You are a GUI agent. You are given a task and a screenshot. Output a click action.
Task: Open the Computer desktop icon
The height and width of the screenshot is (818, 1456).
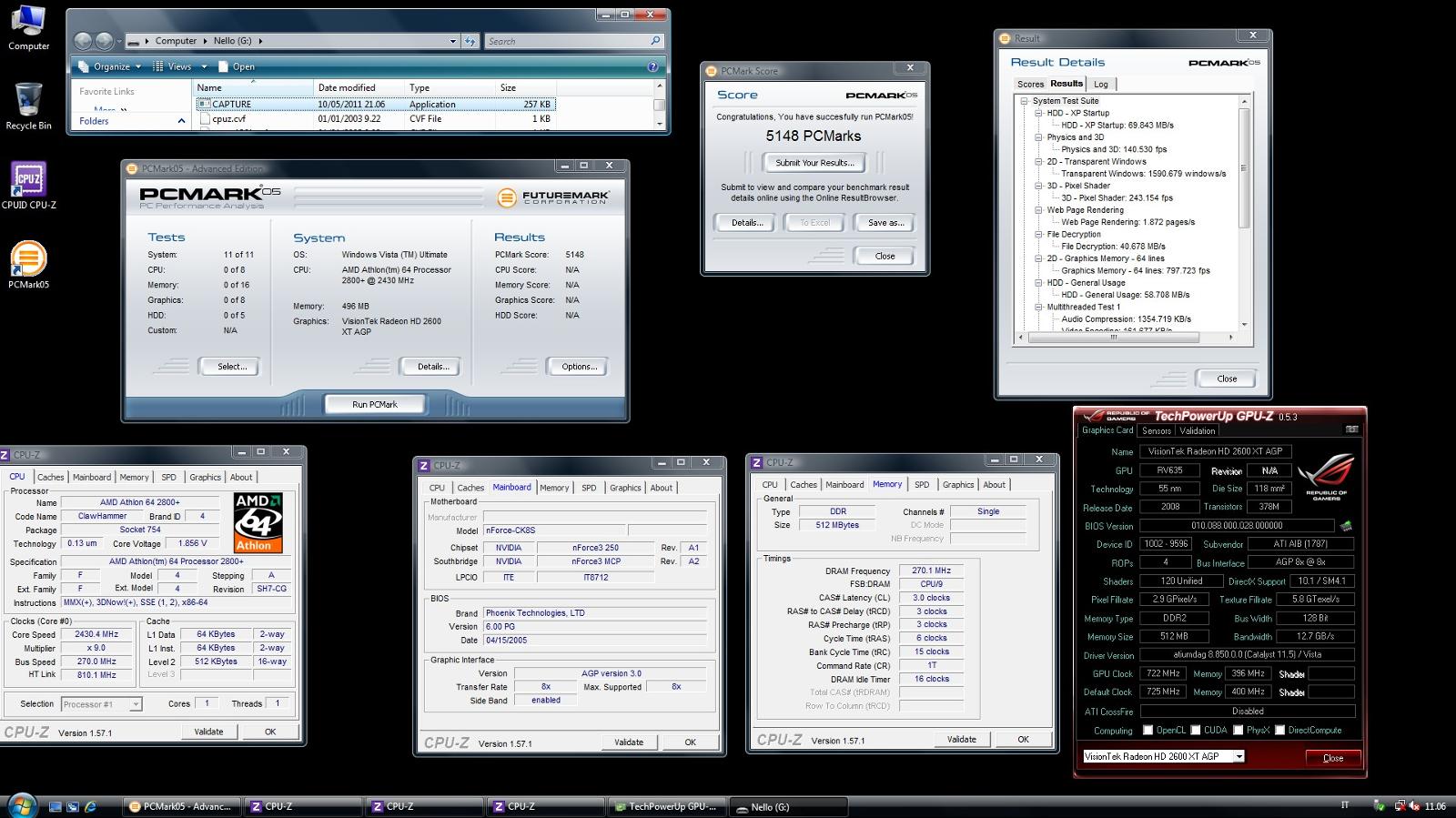click(28, 27)
